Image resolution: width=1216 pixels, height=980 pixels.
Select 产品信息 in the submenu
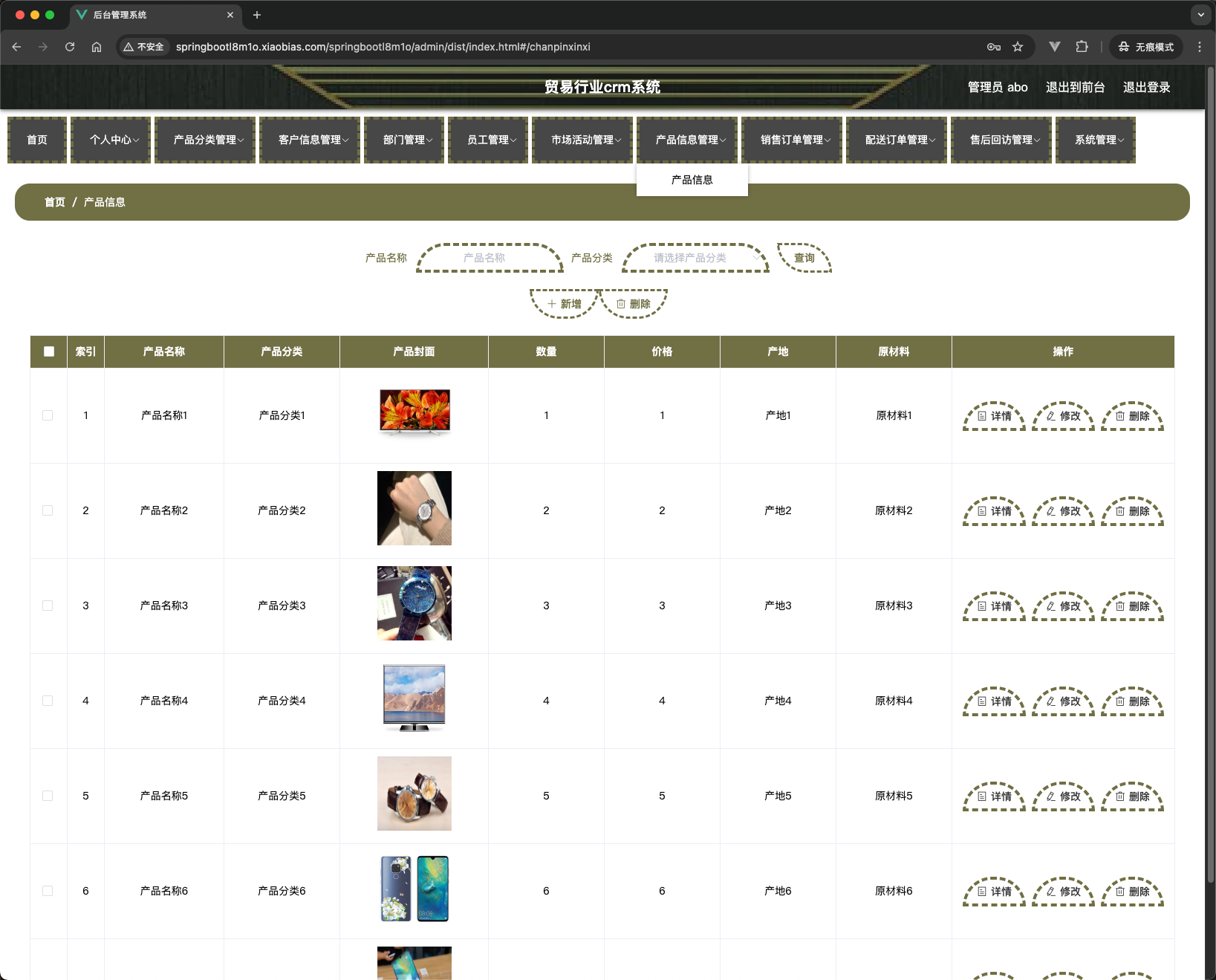pos(692,180)
